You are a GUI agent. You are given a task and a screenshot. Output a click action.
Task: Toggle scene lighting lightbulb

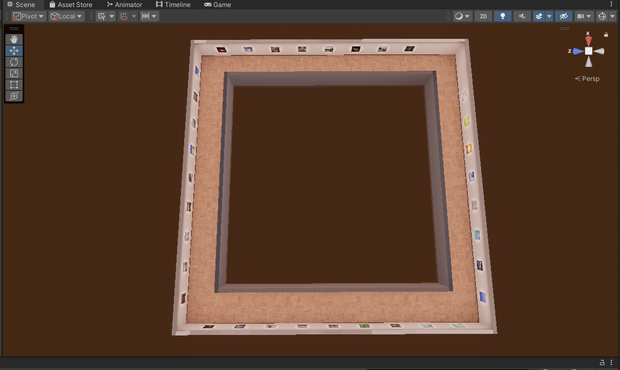503,16
